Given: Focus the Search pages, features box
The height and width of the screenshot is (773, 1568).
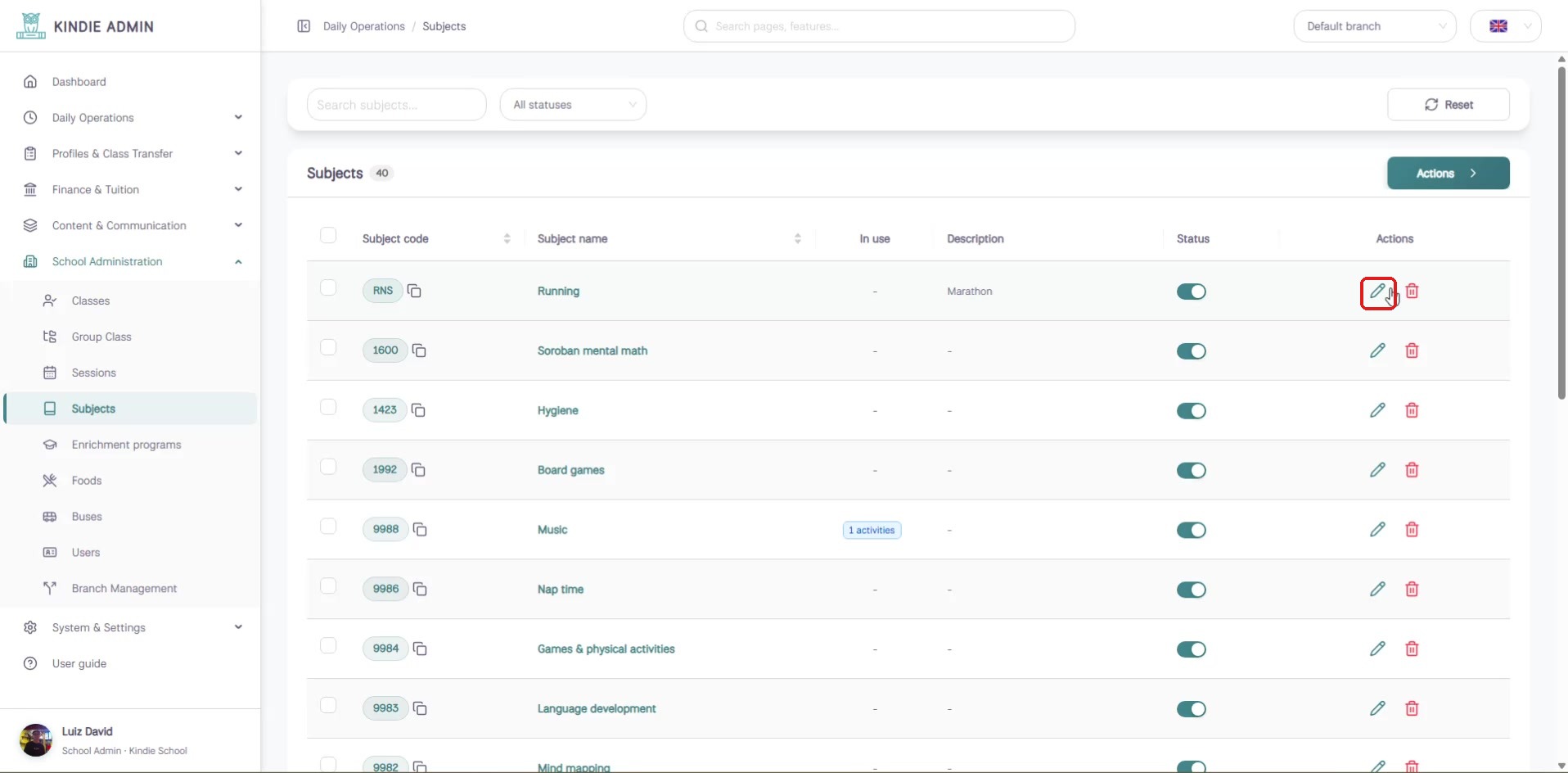Looking at the screenshot, I should (x=879, y=26).
